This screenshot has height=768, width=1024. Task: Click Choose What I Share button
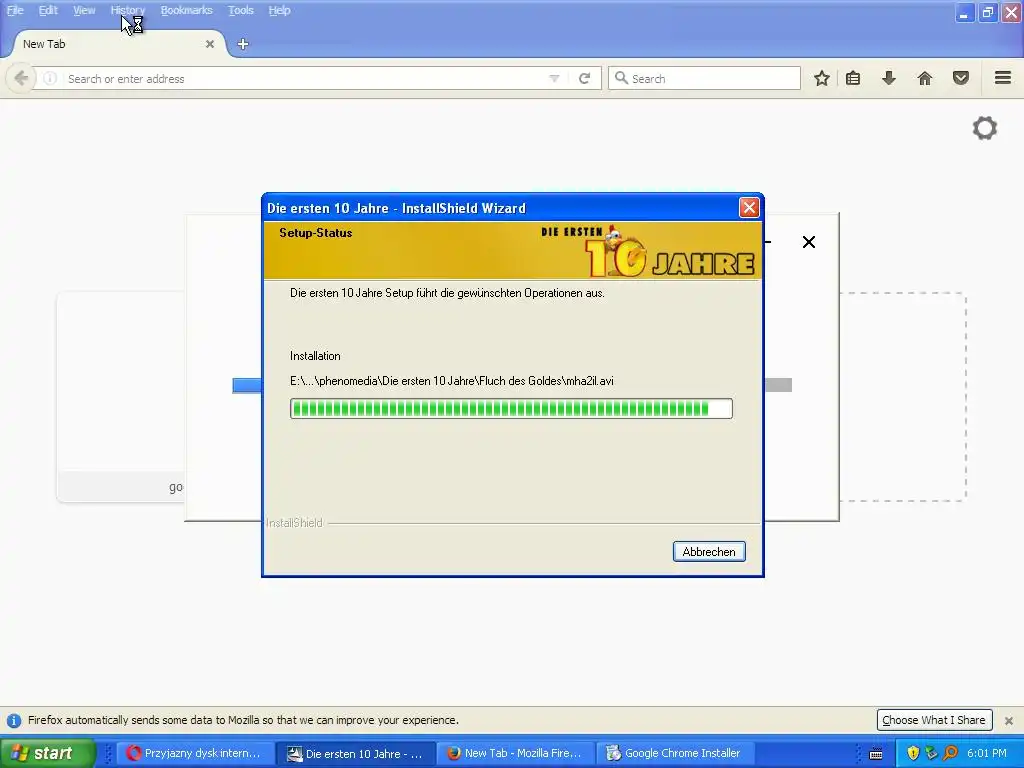934,720
